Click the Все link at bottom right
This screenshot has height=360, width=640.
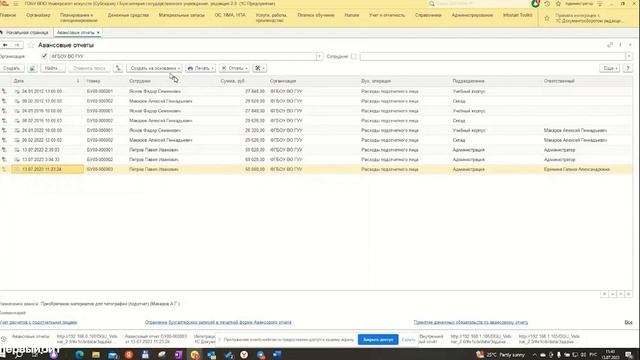tap(628, 322)
